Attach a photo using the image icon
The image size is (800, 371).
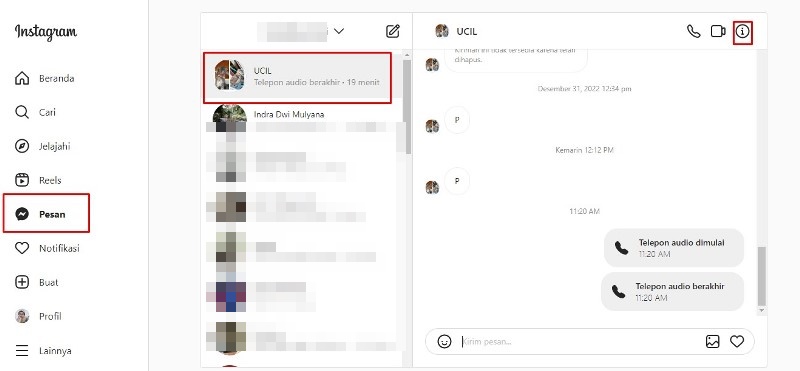(x=713, y=341)
